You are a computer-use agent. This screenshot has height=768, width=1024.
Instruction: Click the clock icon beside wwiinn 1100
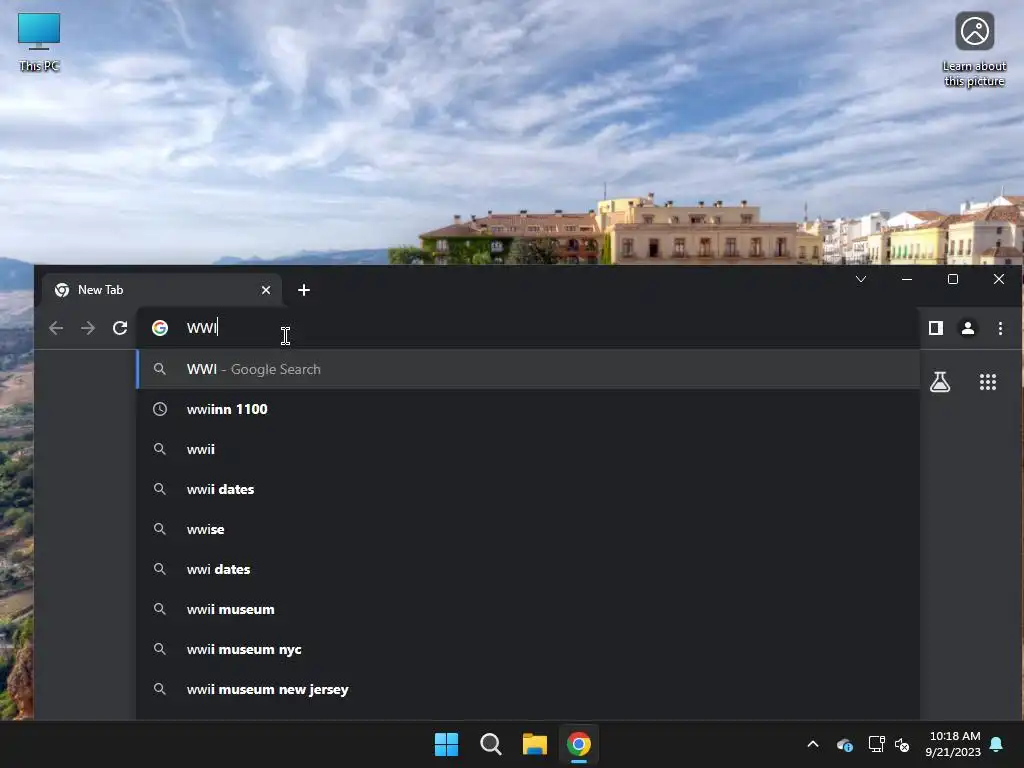[x=160, y=409]
